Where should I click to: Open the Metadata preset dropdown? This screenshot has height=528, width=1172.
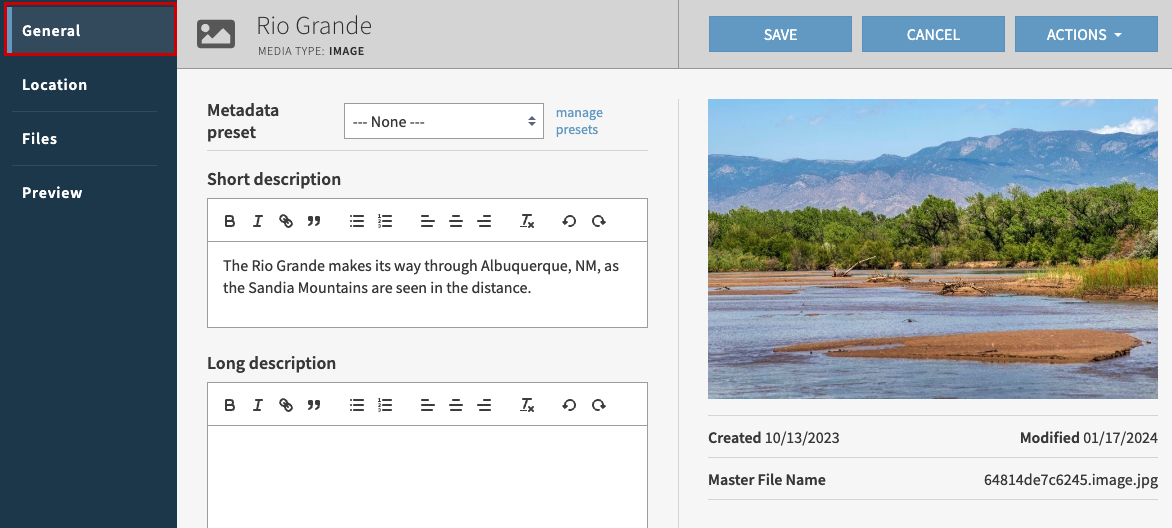(443, 122)
